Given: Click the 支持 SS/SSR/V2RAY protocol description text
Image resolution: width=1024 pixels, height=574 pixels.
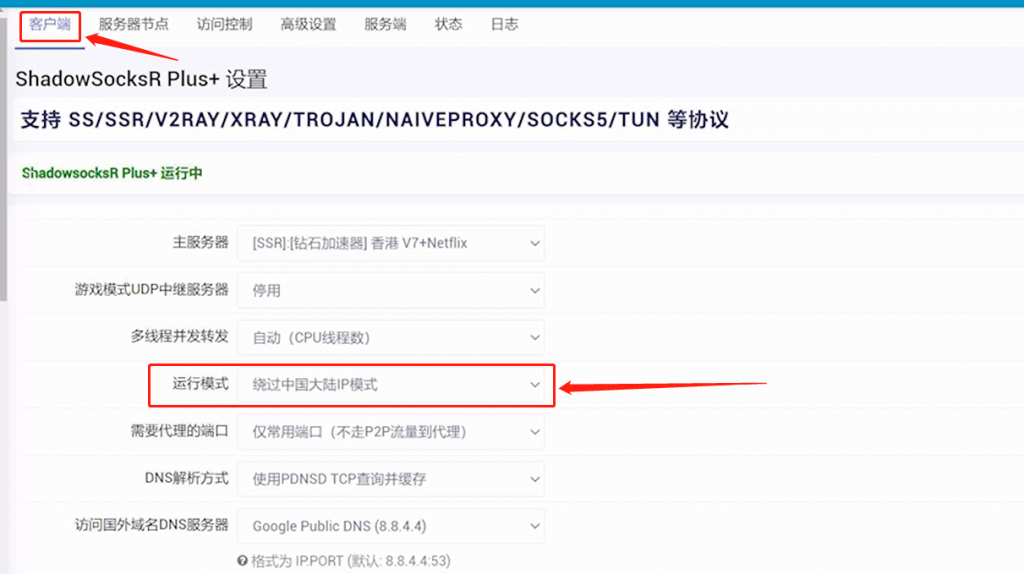Looking at the screenshot, I should [375, 120].
